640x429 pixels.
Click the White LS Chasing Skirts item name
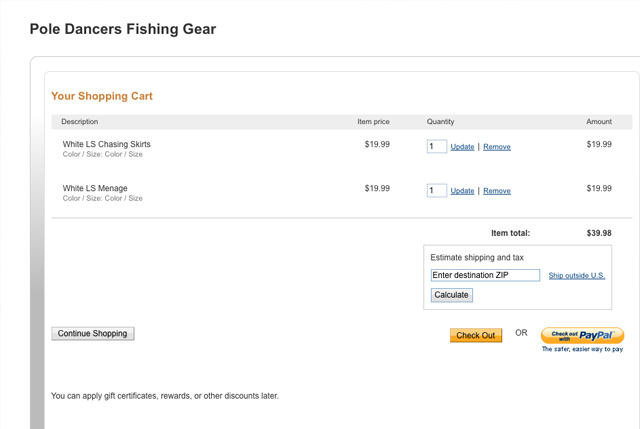pyautogui.click(x=107, y=144)
